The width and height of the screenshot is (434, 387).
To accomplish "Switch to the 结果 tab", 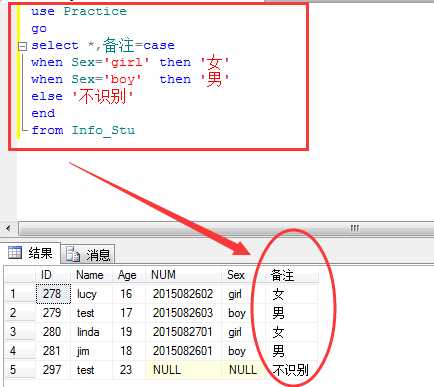I will point(31,253).
